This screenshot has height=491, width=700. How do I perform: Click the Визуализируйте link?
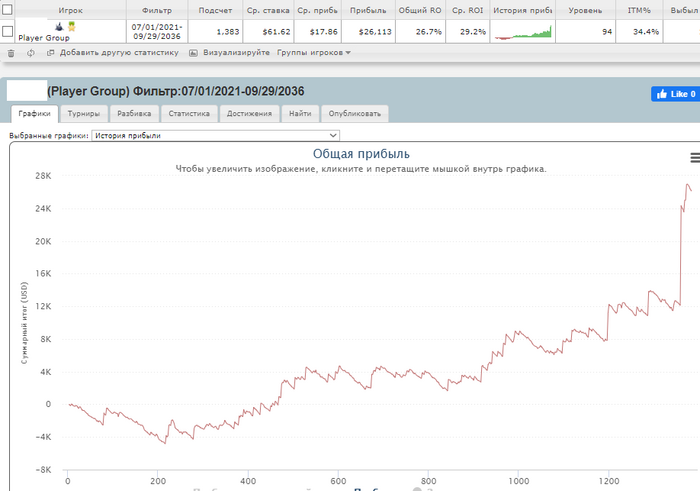point(236,53)
